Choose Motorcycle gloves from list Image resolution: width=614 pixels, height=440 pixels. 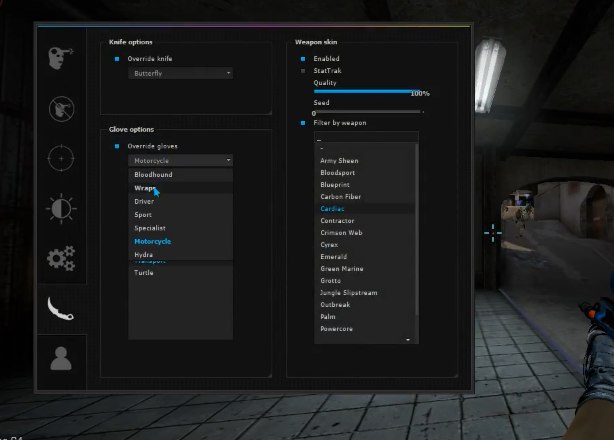(x=181, y=241)
